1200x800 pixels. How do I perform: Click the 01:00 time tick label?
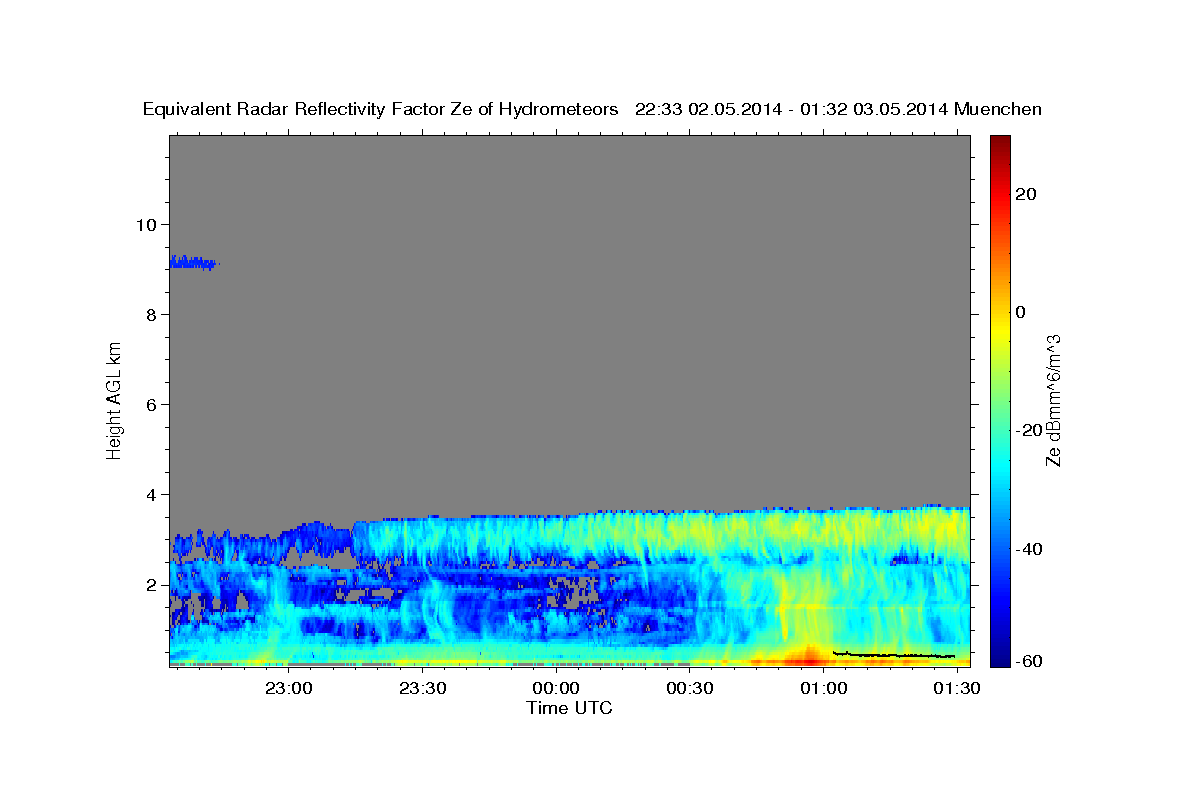[x=823, y=688]
